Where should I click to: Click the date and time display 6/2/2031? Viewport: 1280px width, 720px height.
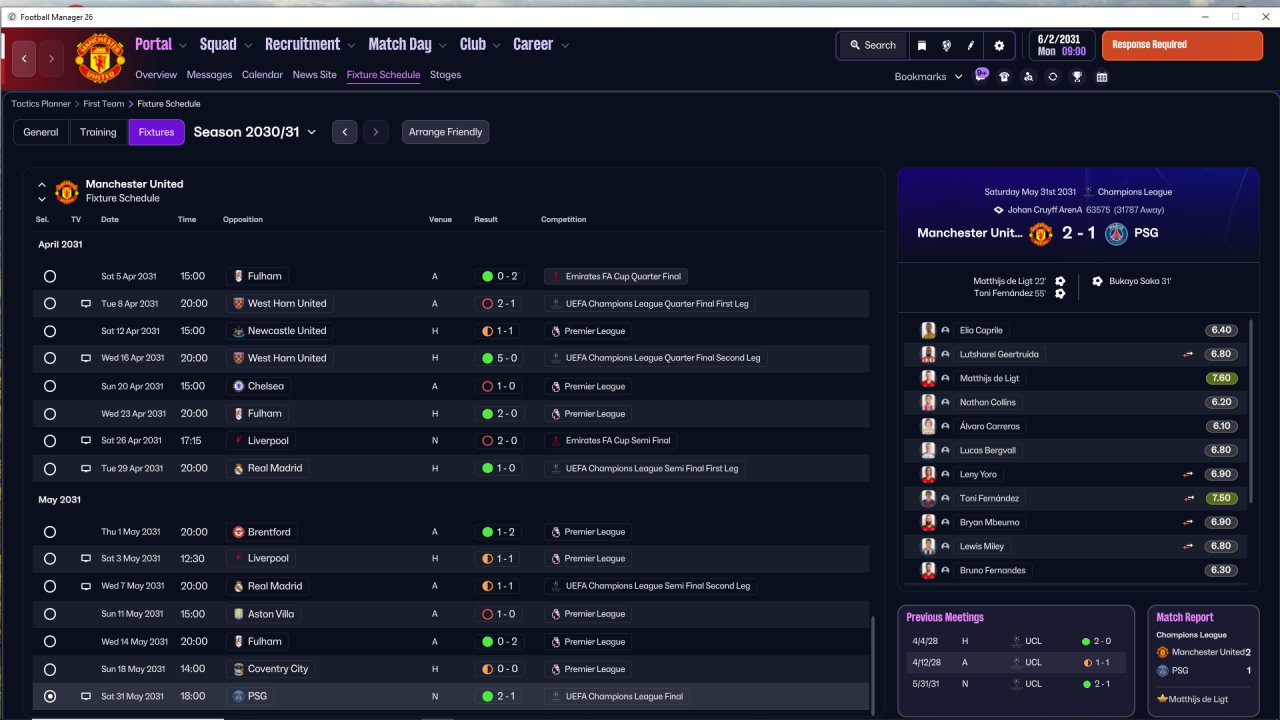1060,45
